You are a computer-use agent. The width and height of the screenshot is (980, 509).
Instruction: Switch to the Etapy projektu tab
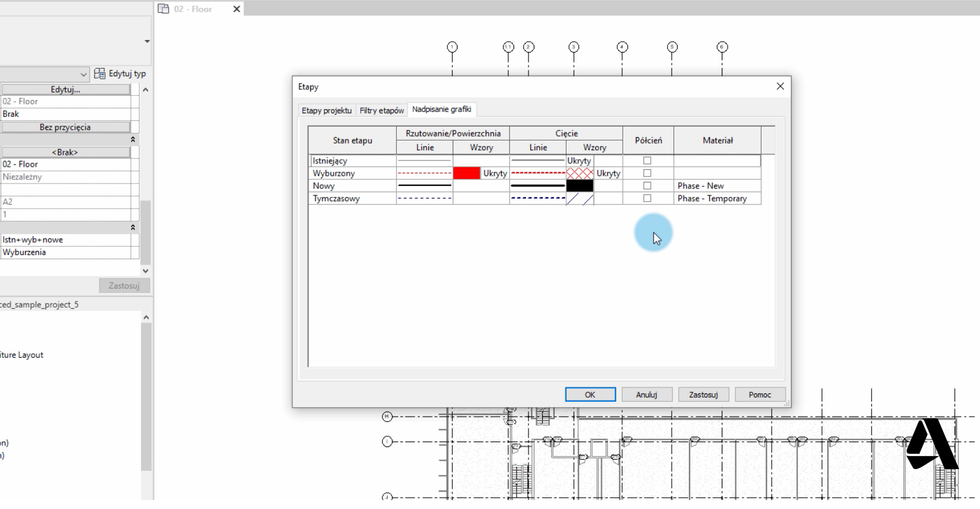326,111
